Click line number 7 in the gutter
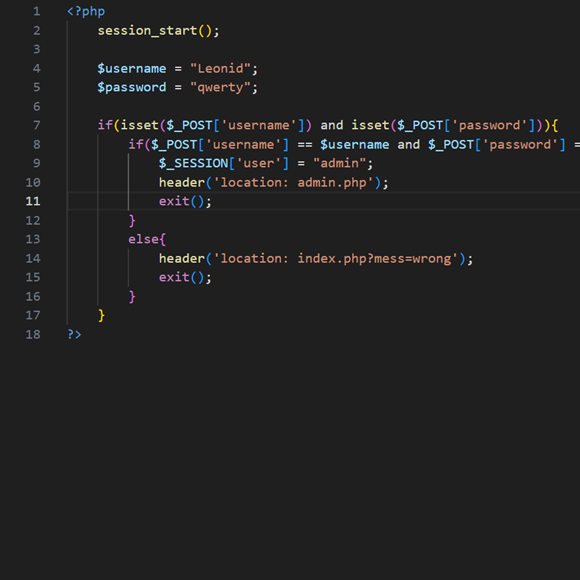580x580 pixels. 37,125
